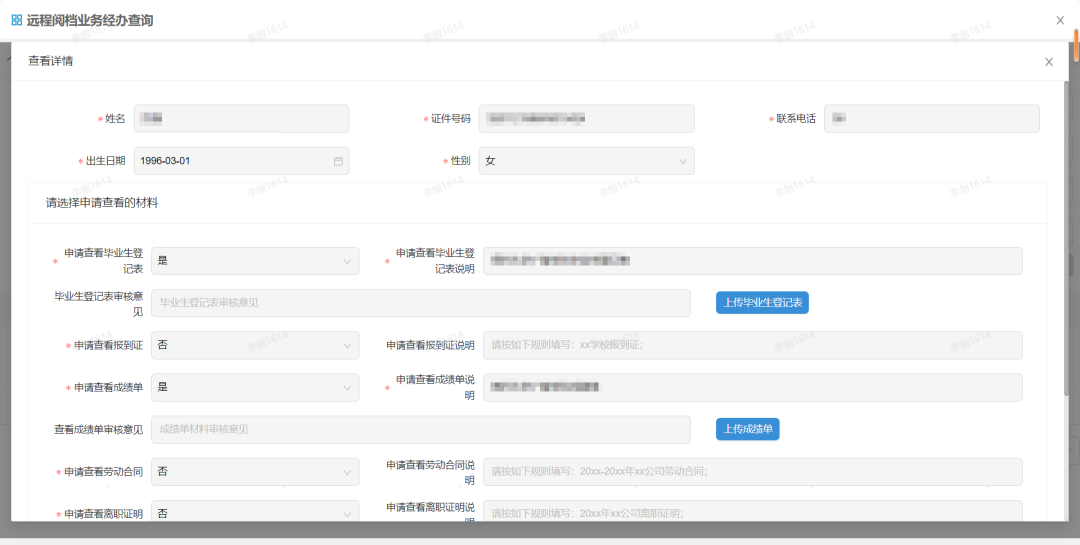
Task: Focus the 申请查看毕业生登记表说明 field
Action: [752, 261]
